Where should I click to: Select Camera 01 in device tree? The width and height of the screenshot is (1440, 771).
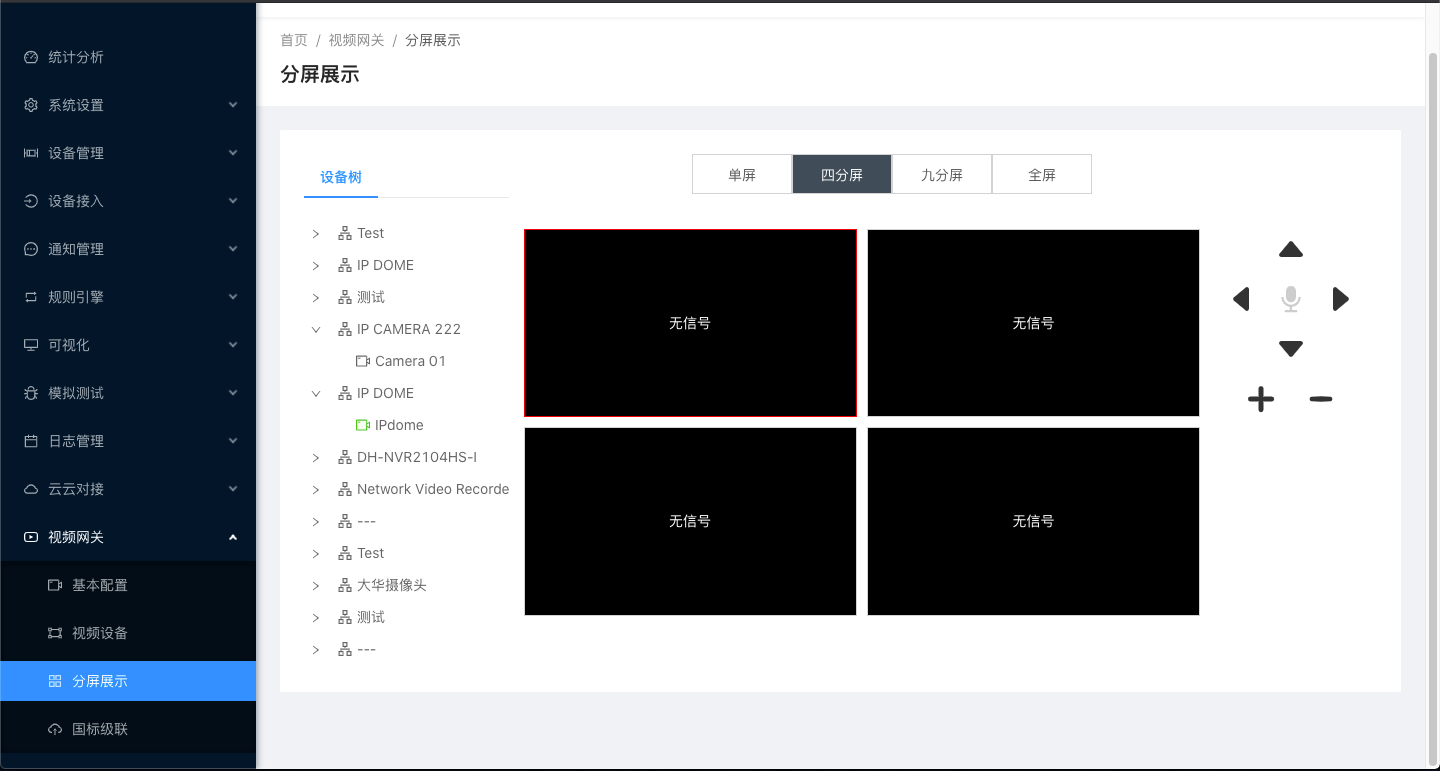tap(410, 361)
